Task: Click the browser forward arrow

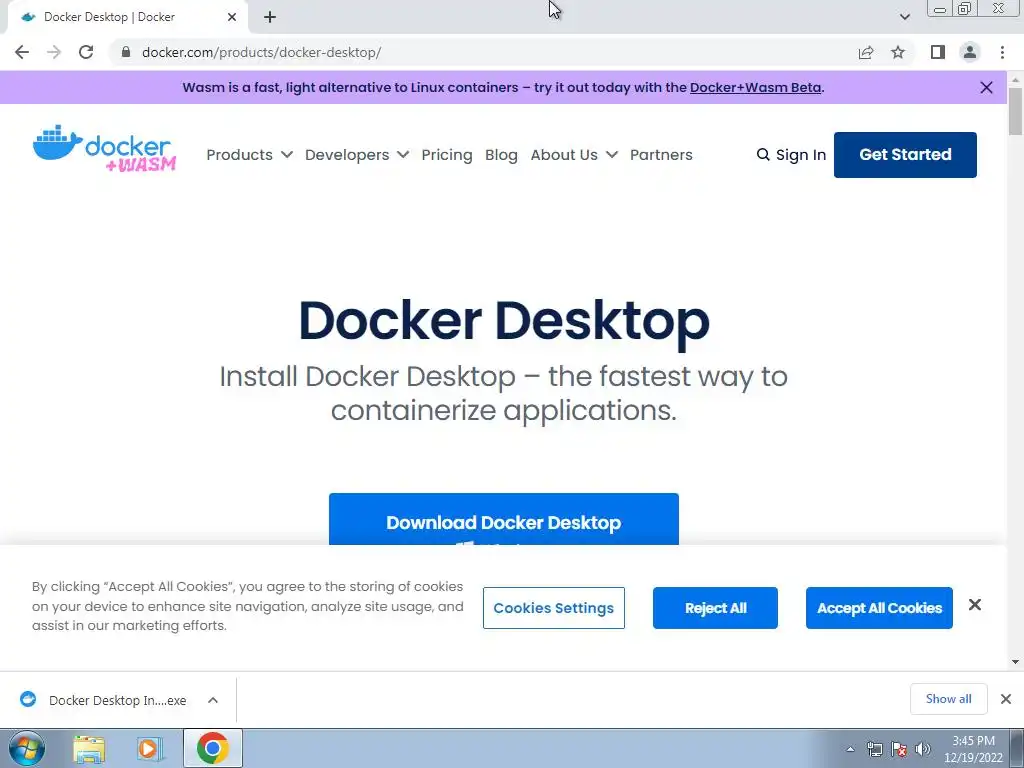Action: tap(54, 52)
